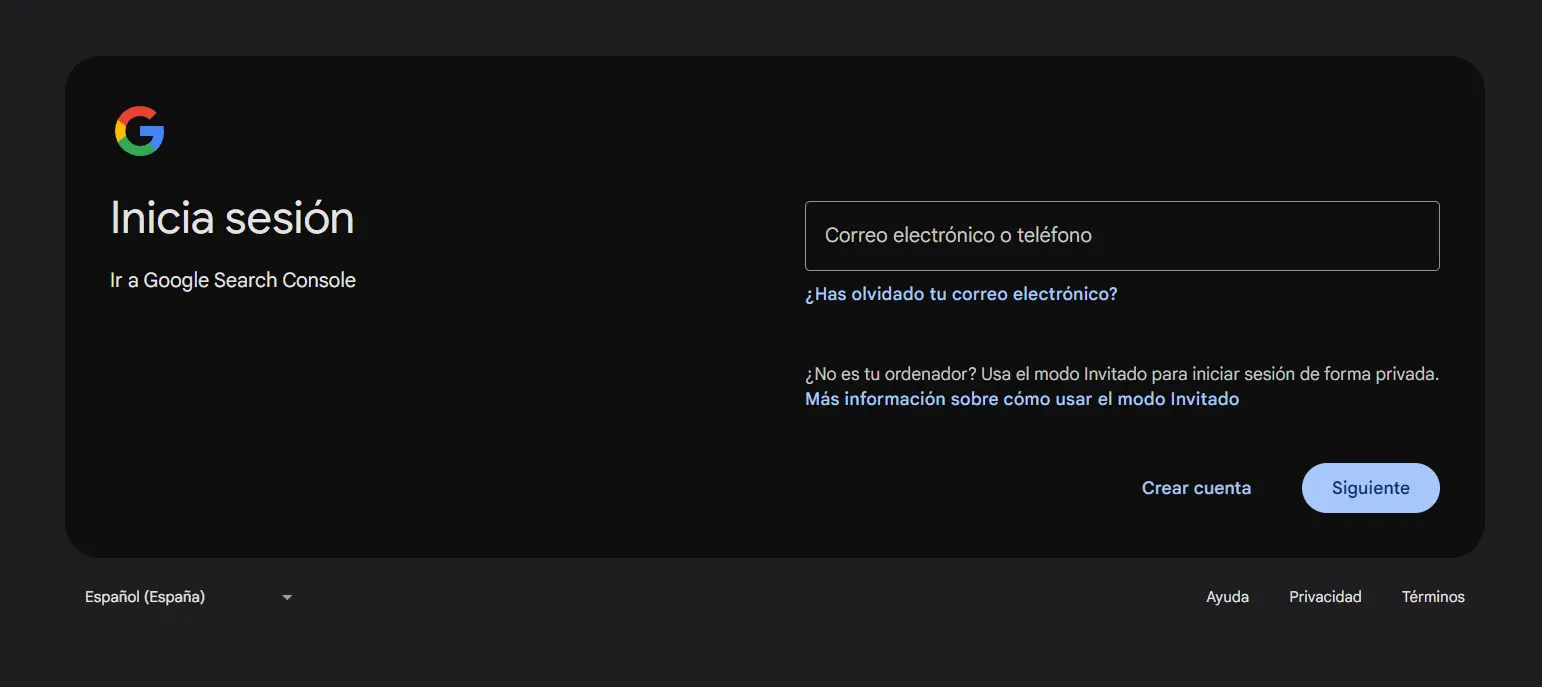Open the Español (España) language dropdown

[x=188, y=597]
